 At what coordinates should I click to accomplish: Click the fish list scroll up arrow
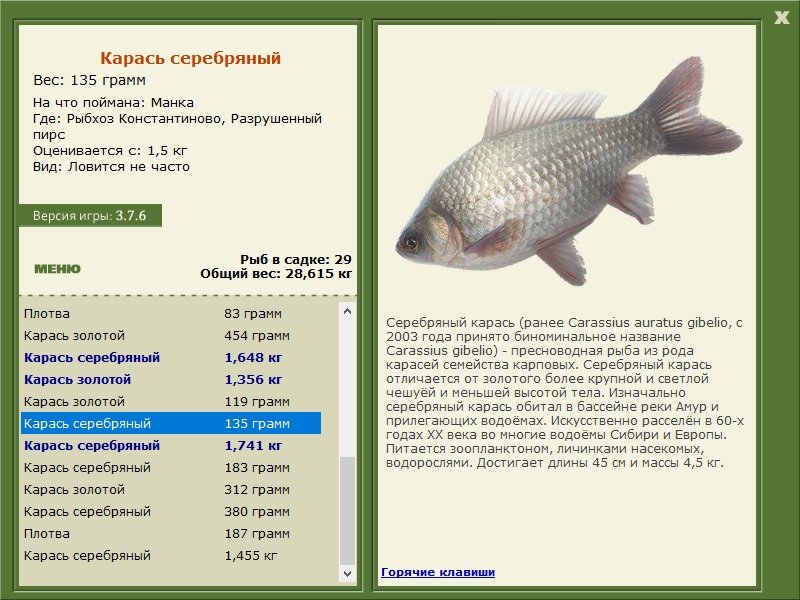coord(347,312)
